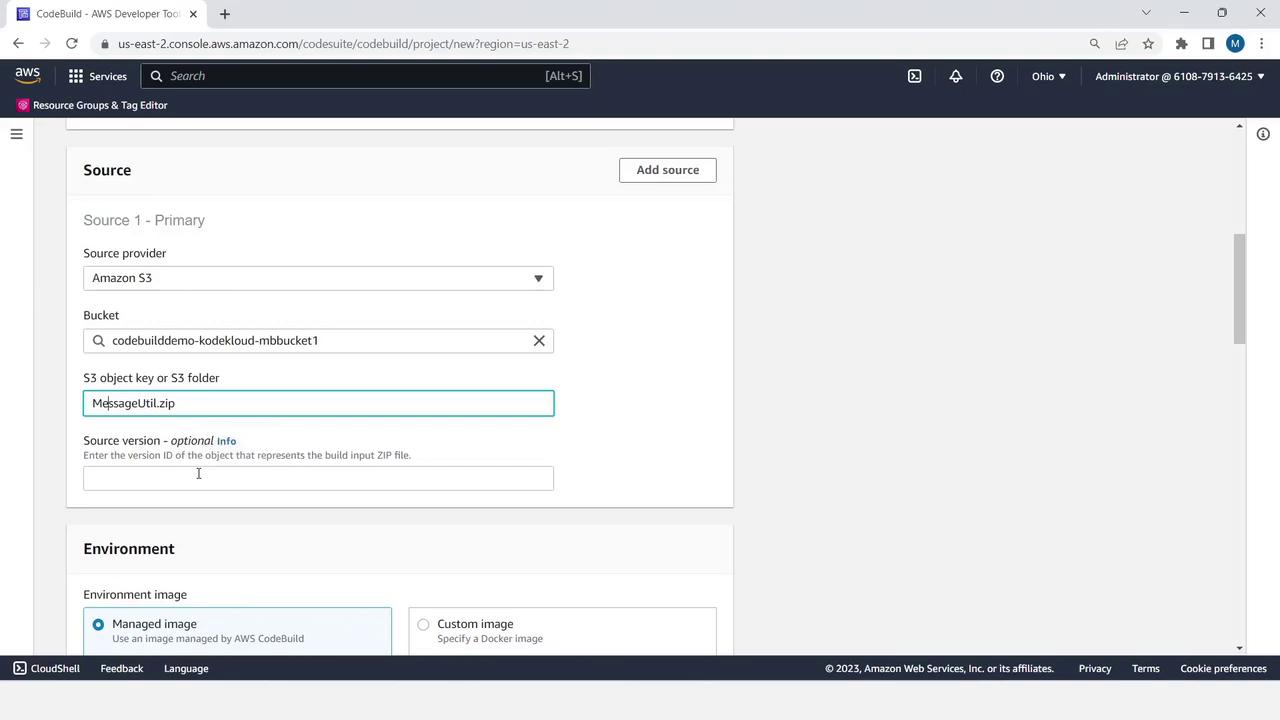The image size is (1280, 720).
Task: Click the search magnifier in Bucket field
Action: coord(99,341)
